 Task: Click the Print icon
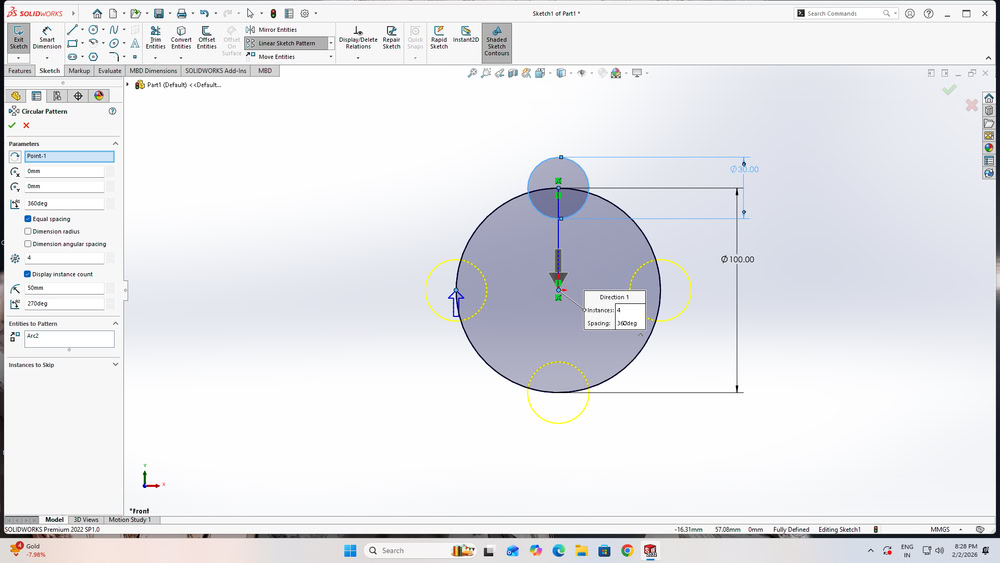182,13
